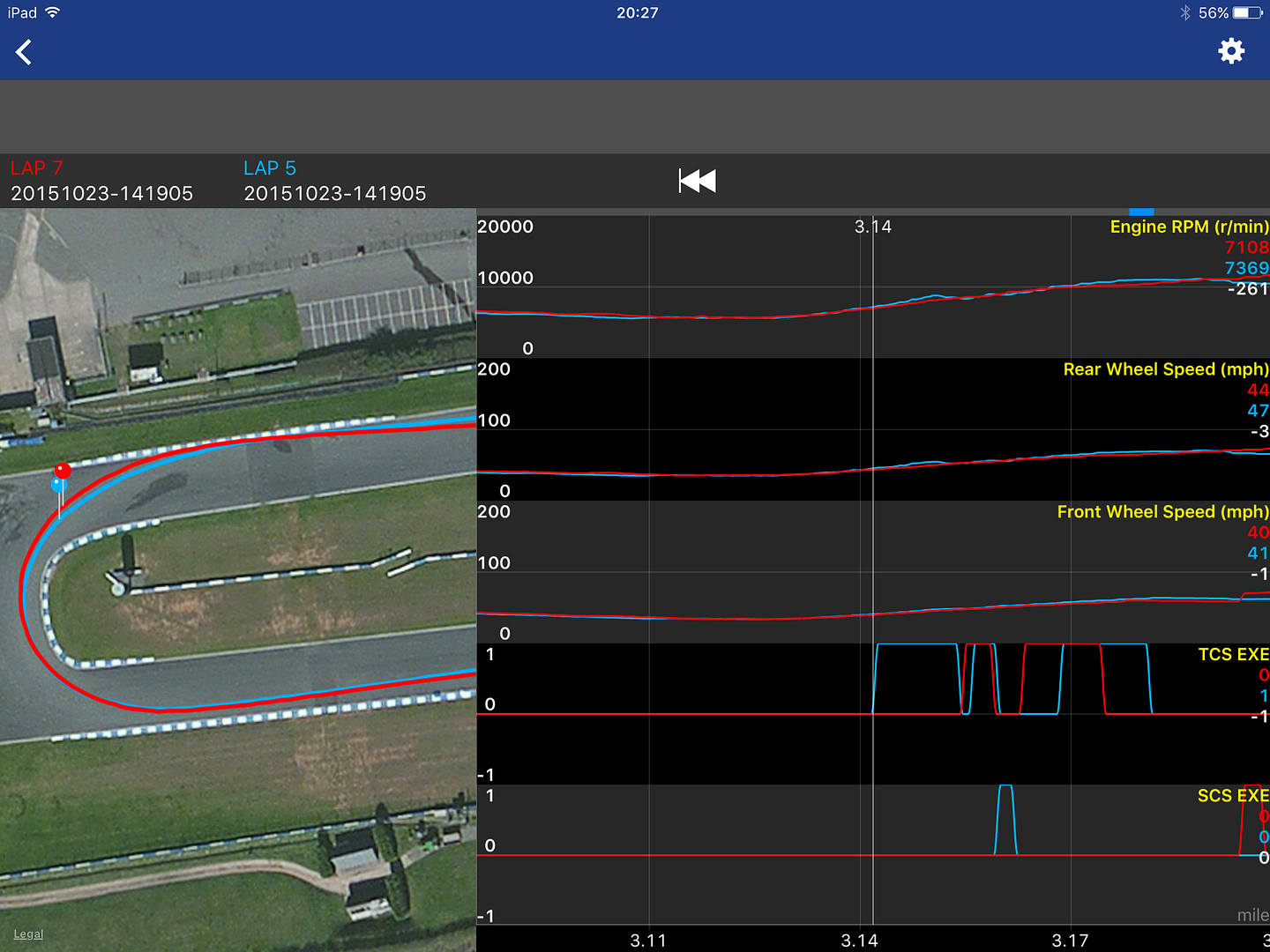Select the TCS EXE channel label

pyautogui.click(x=1233, y=654)
